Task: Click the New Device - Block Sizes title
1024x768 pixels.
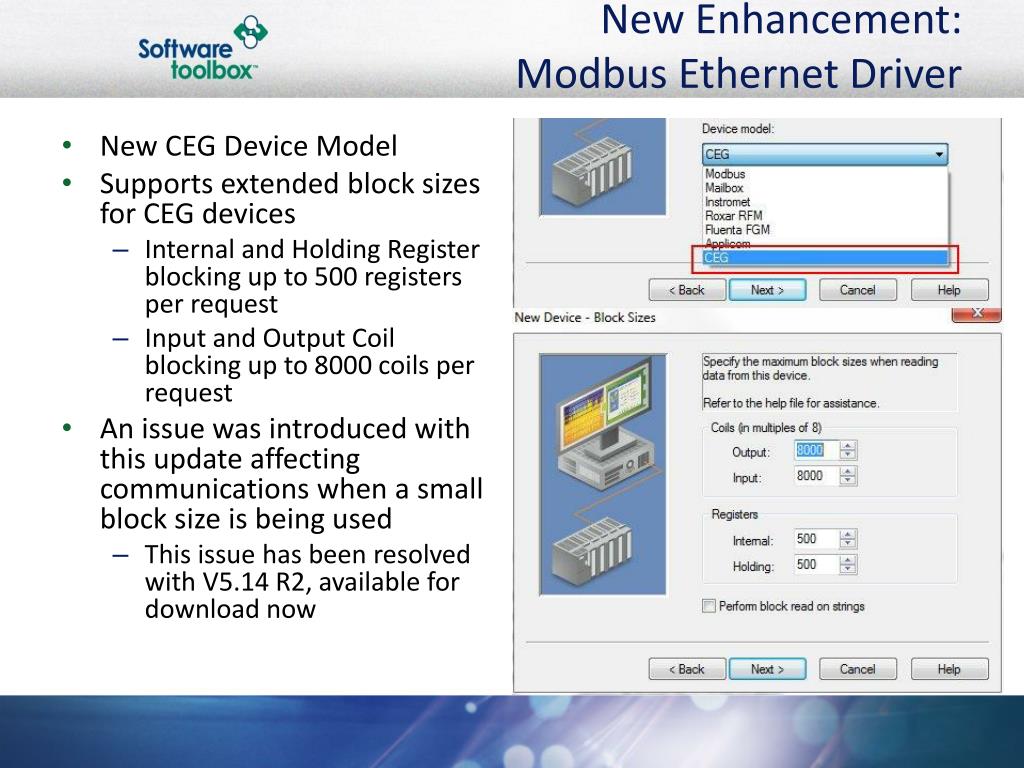Action: 585,317
